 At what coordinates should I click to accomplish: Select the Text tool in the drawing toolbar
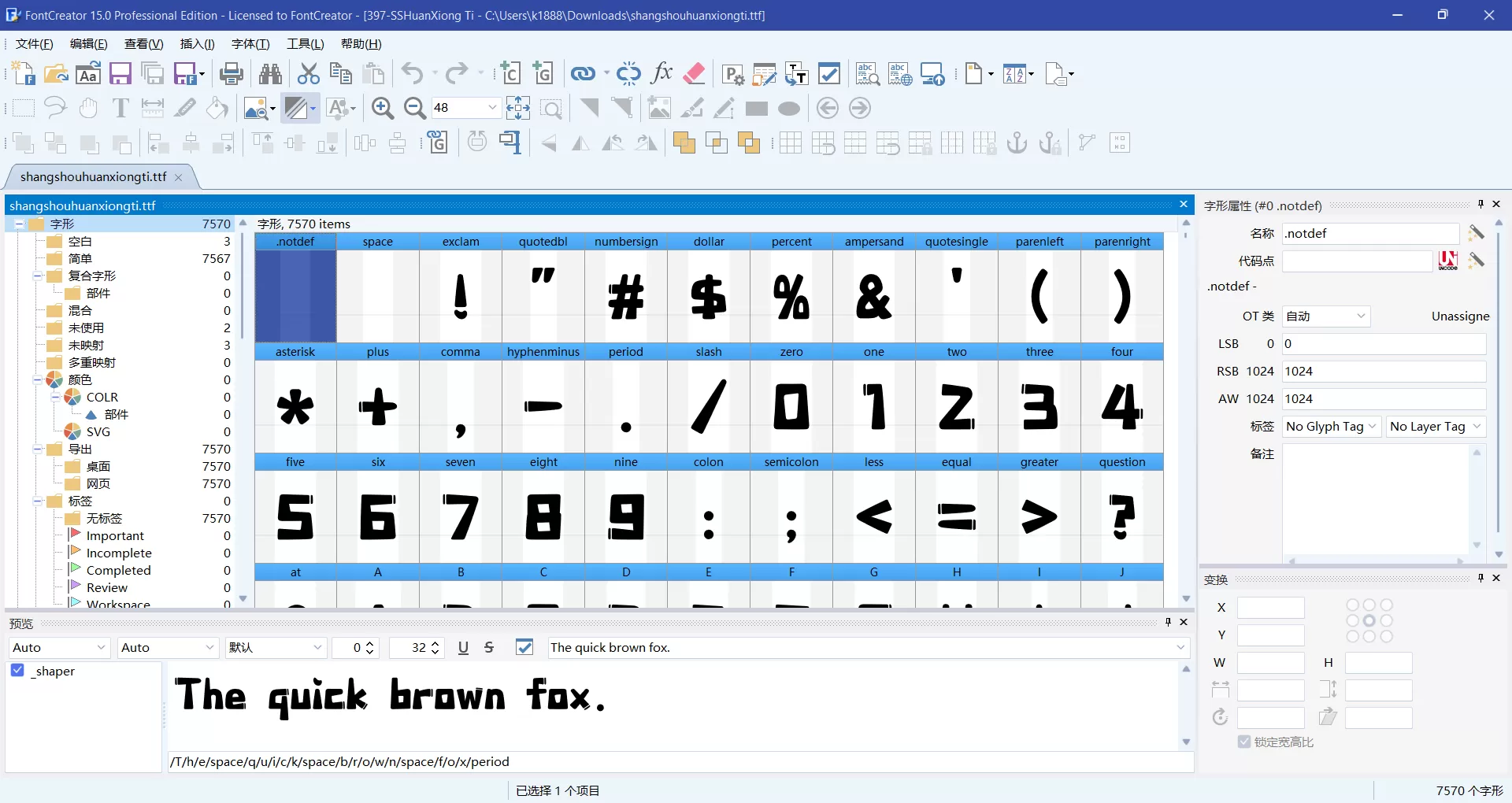click(x=120, y=108)
